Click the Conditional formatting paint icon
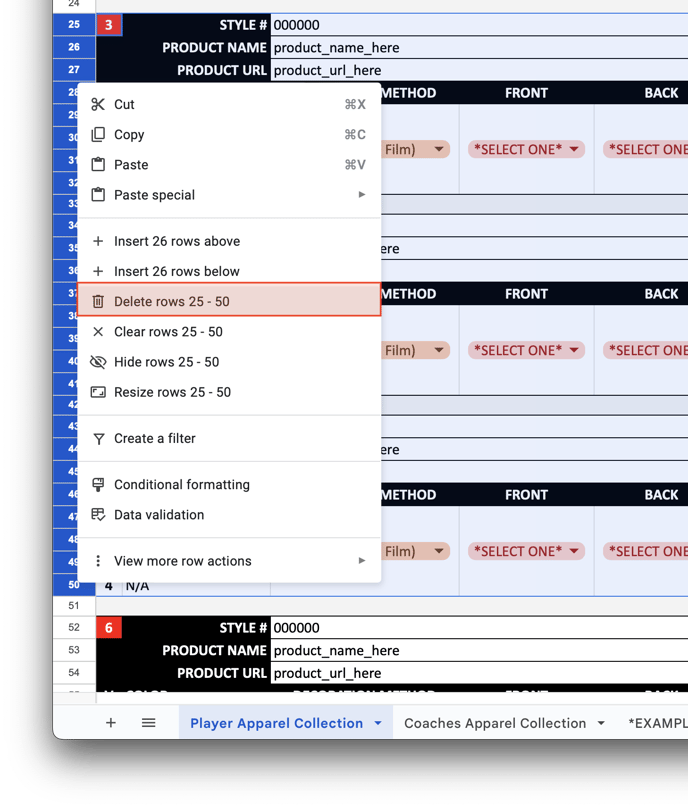 pyautogui.click(x=98, y=485)
